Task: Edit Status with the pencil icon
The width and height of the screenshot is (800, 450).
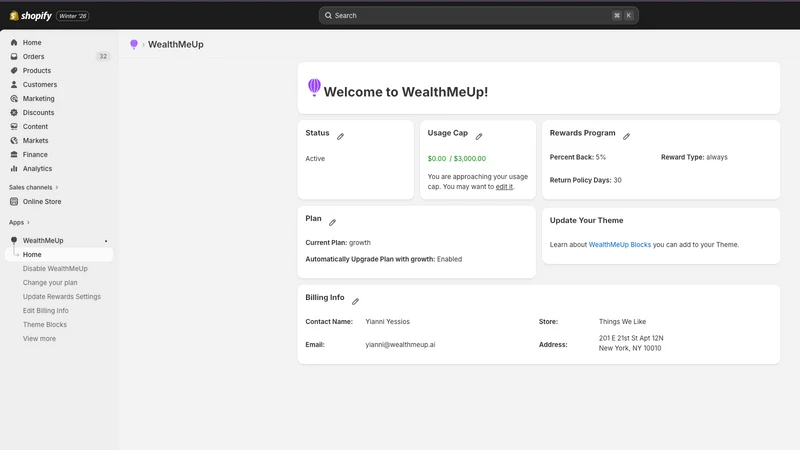Action: click(340, 136)
